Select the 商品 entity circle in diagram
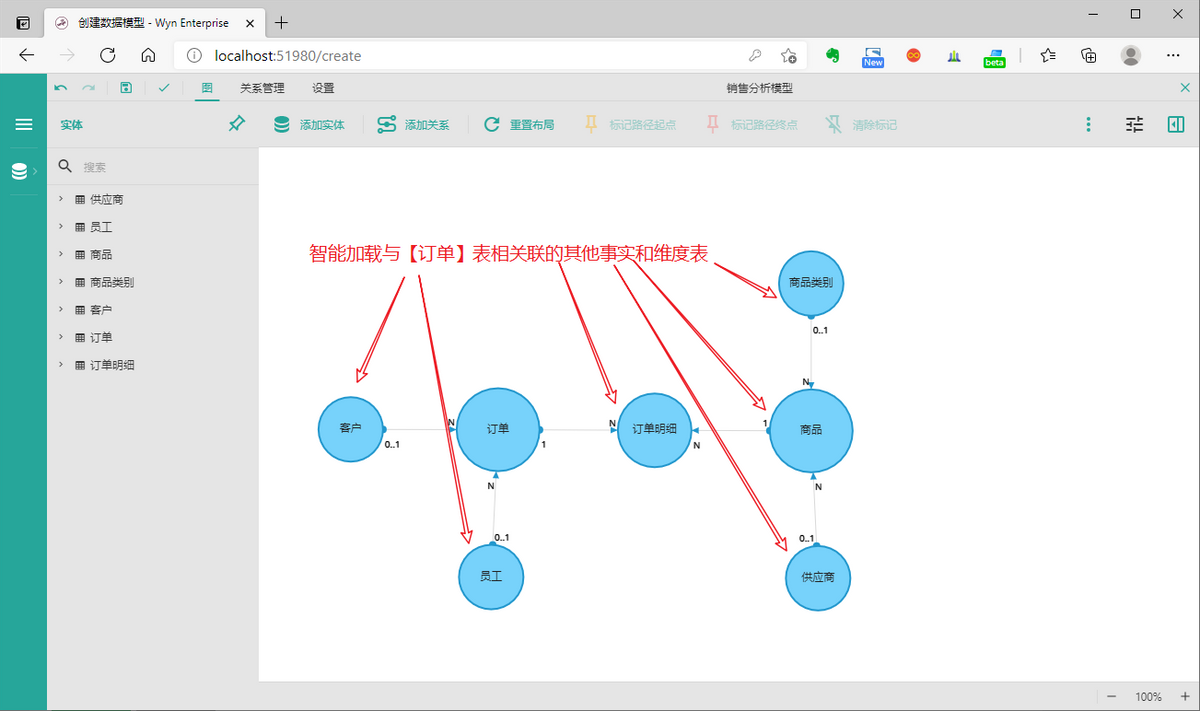The height and width of the screenshot is (711, 1200). coord(811,430)
